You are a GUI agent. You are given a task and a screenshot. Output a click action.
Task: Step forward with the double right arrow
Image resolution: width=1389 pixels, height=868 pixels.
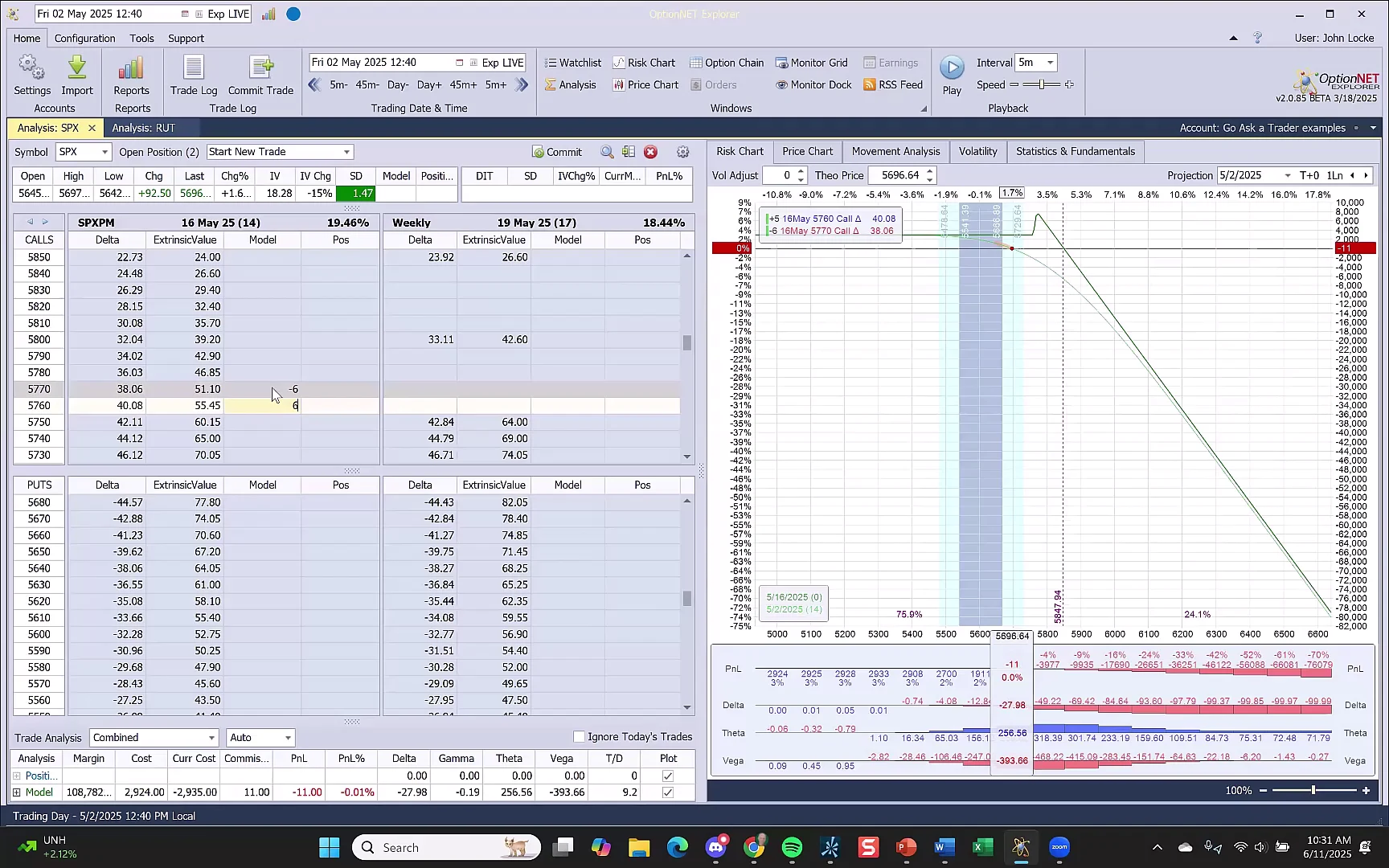pyautogui.click(x=522, y=84)
